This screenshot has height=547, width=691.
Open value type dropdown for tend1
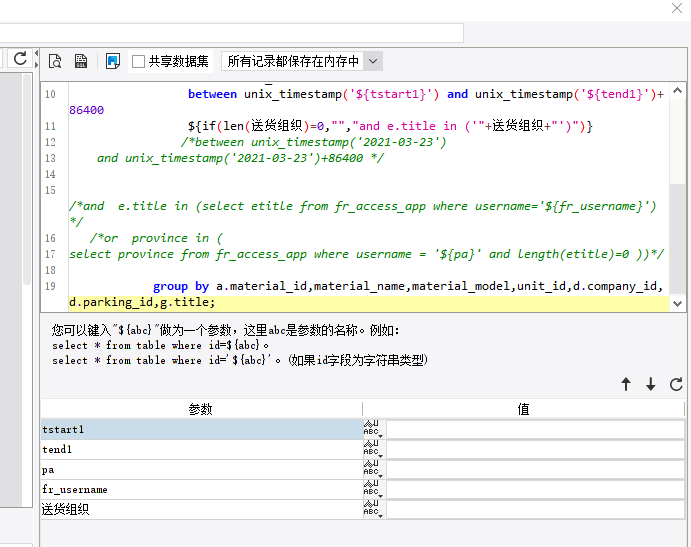tap(374, 450)
